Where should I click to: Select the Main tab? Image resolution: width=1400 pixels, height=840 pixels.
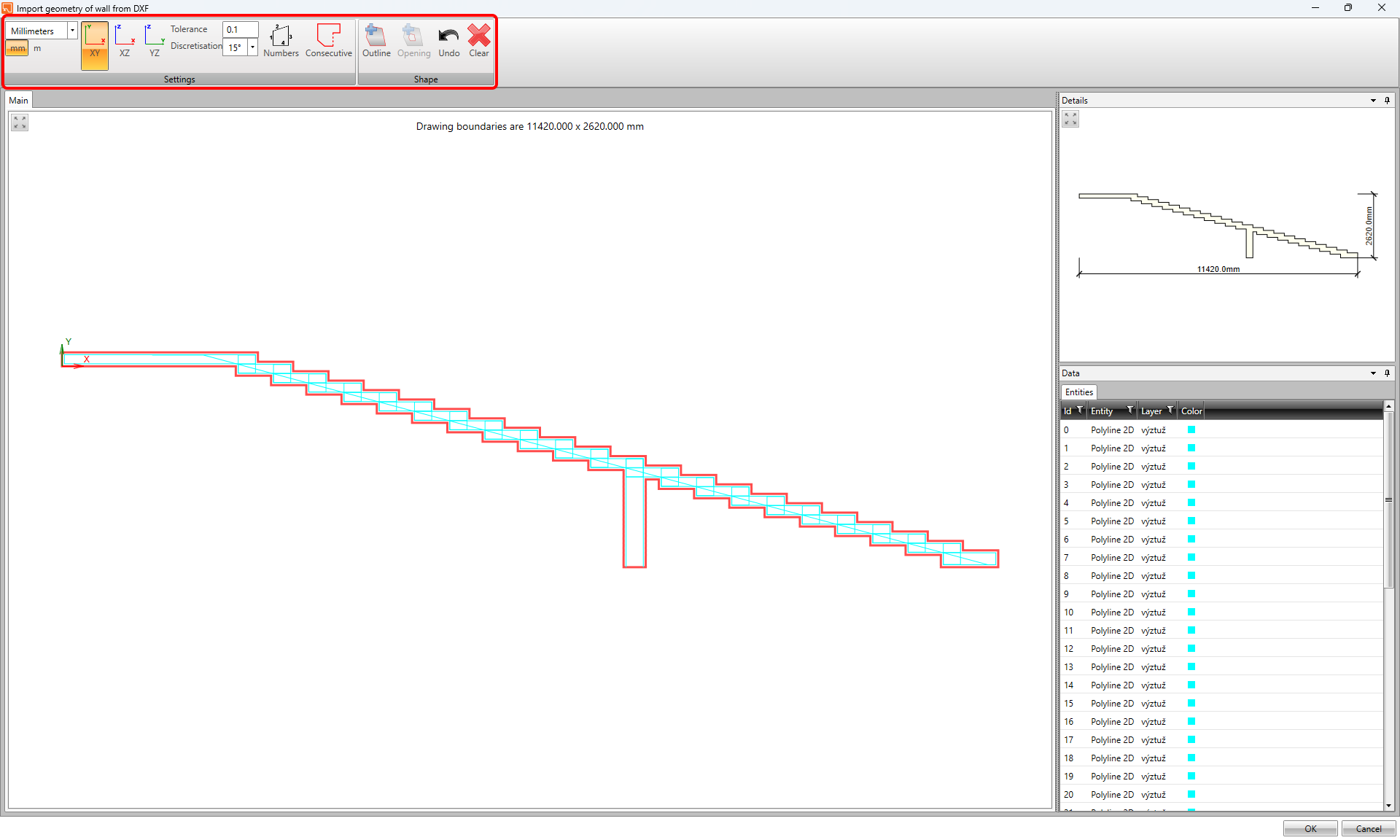point(19,101)
